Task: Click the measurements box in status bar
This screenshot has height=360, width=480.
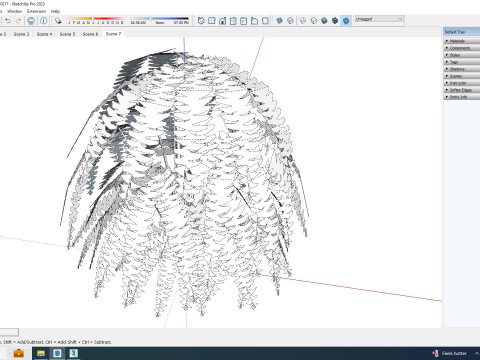Action: pyautogui.click(x=9, y=332)
